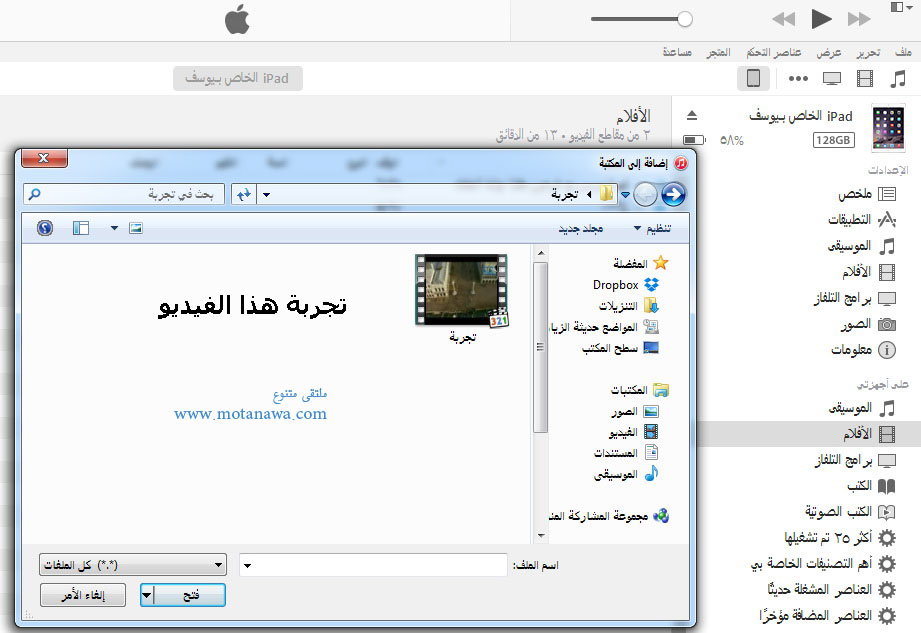Open المستندات documents library

[626, 453]
